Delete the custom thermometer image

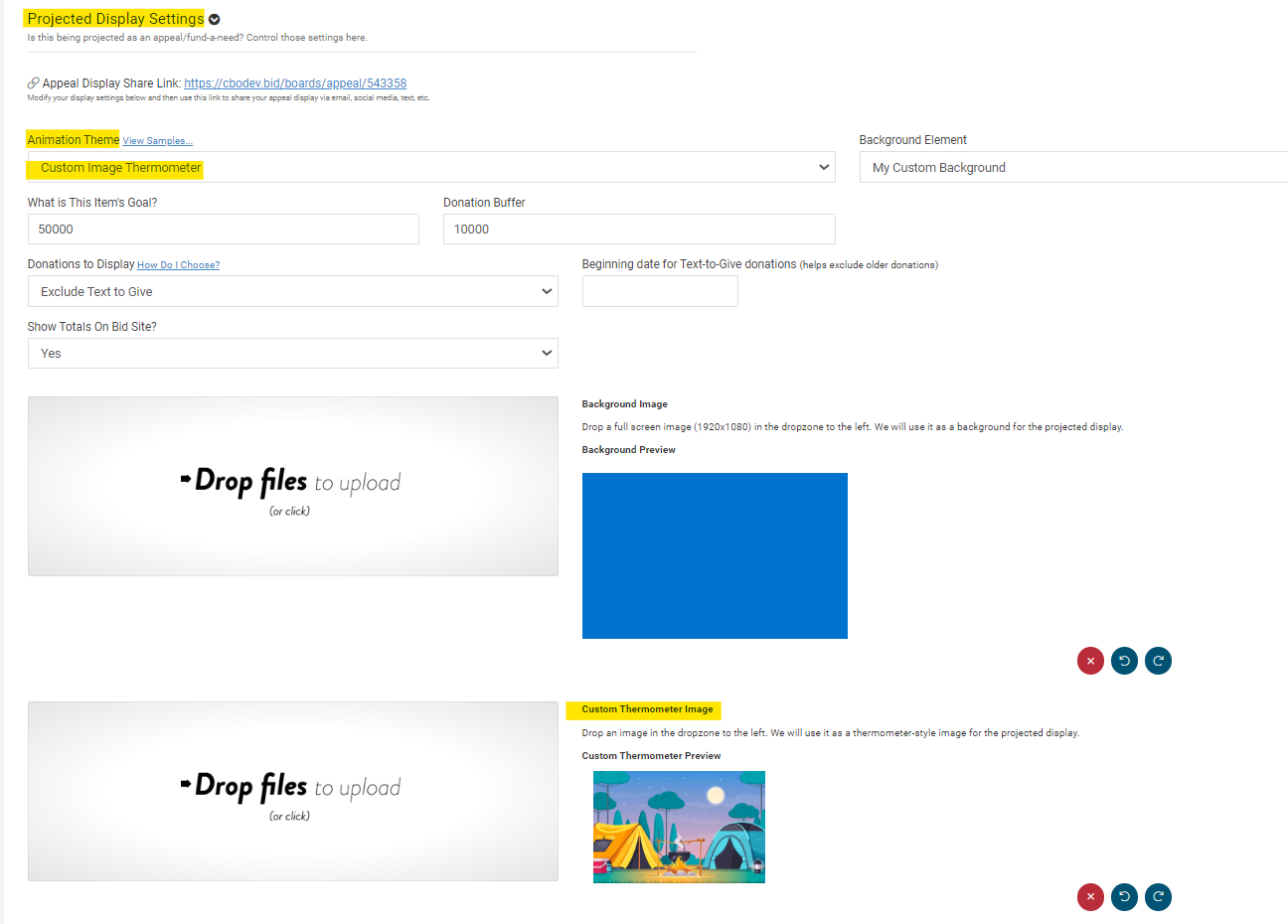pyautogui.click(x=1090, y=897)
